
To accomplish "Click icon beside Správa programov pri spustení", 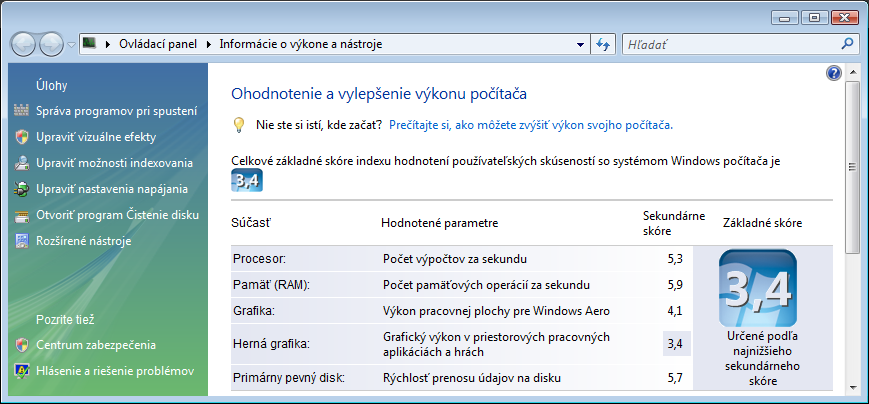I will 22,111.
